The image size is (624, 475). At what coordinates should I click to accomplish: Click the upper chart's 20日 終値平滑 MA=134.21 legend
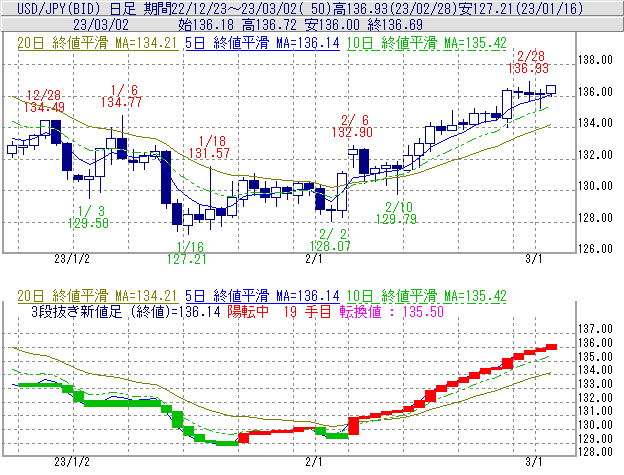tap(97, 43)
